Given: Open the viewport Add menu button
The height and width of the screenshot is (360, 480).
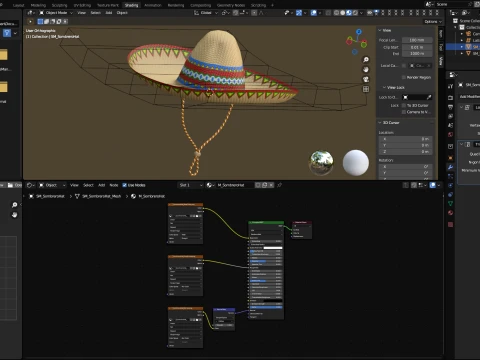Looking at the screenshot, I should (x=109, y=13).
